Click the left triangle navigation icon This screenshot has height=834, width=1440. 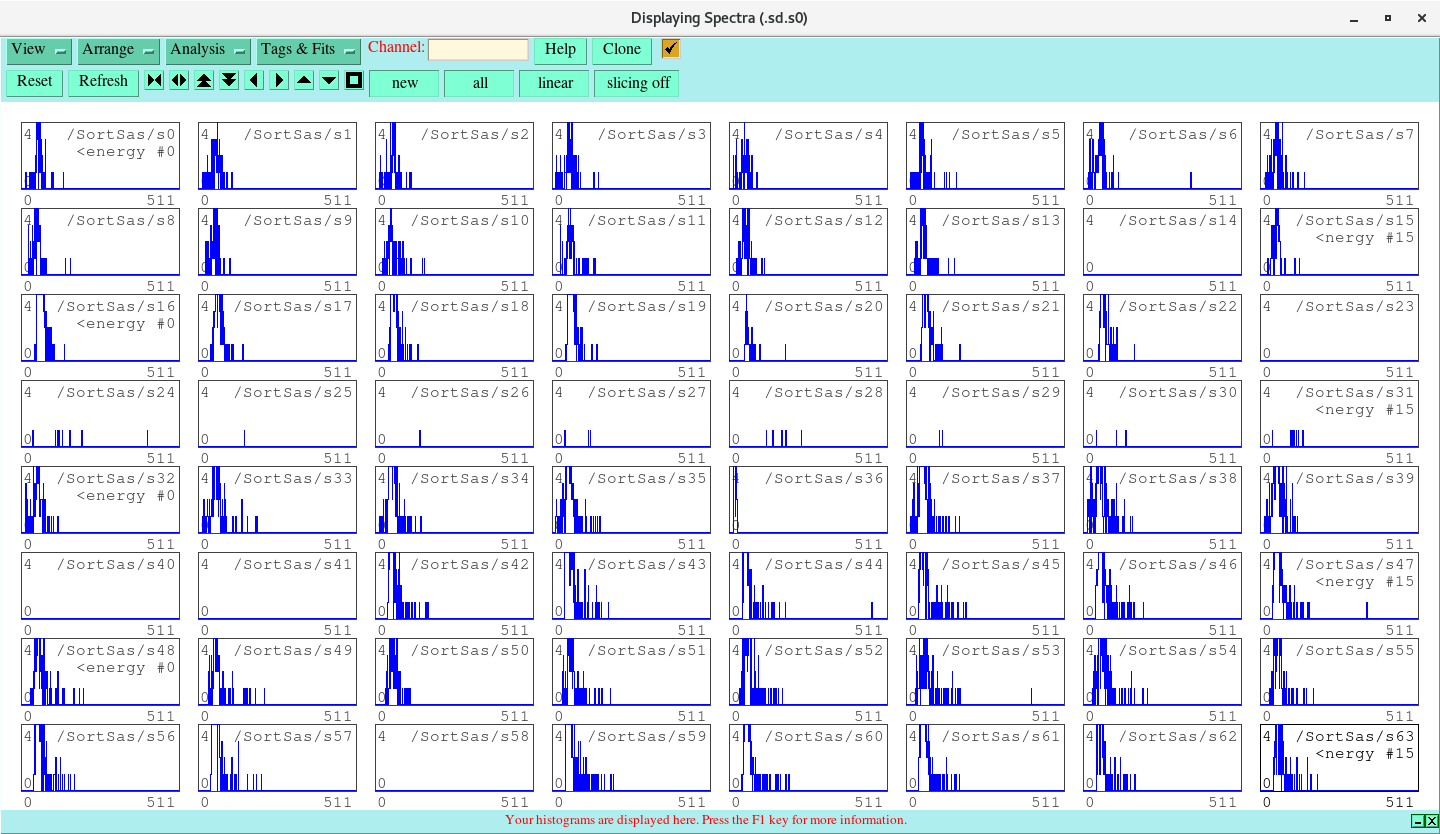[253, 81]
